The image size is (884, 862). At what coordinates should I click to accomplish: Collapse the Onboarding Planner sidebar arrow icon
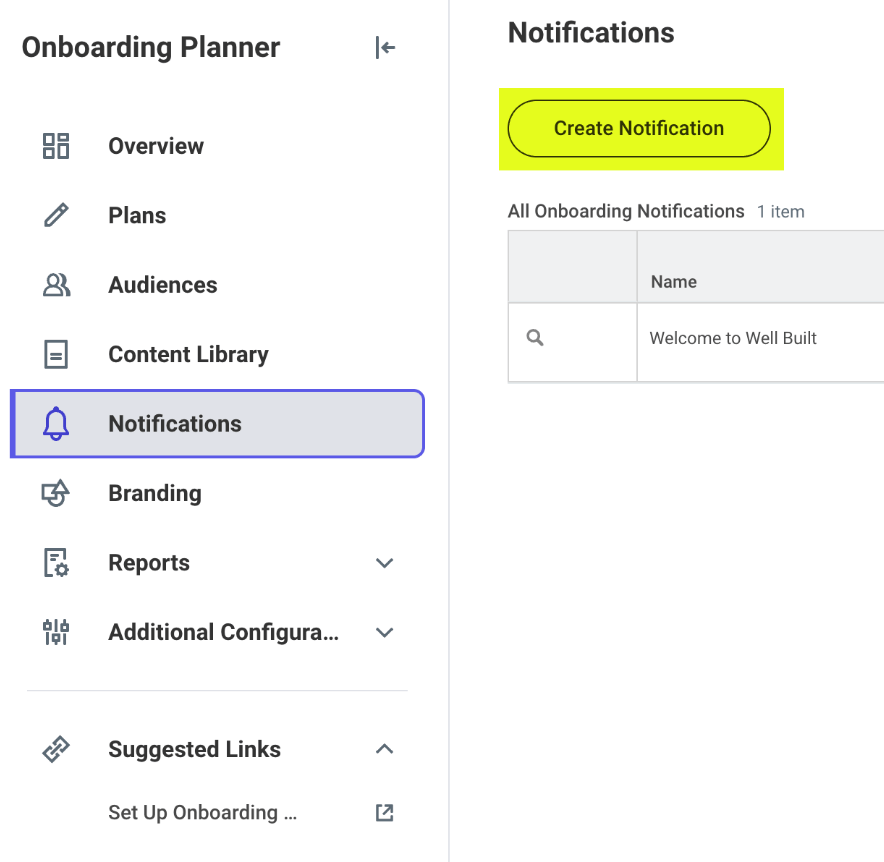click(385, 47)
